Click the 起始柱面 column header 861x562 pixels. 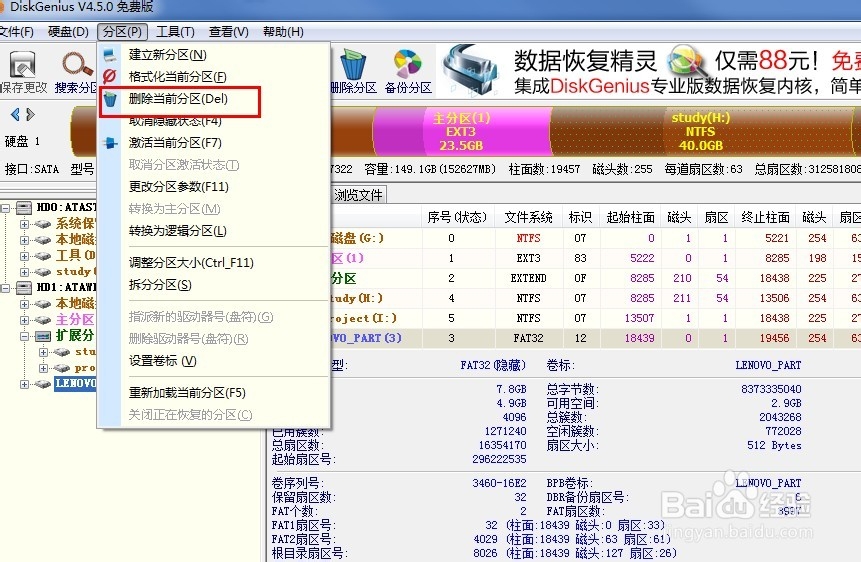tap(630, 218)
